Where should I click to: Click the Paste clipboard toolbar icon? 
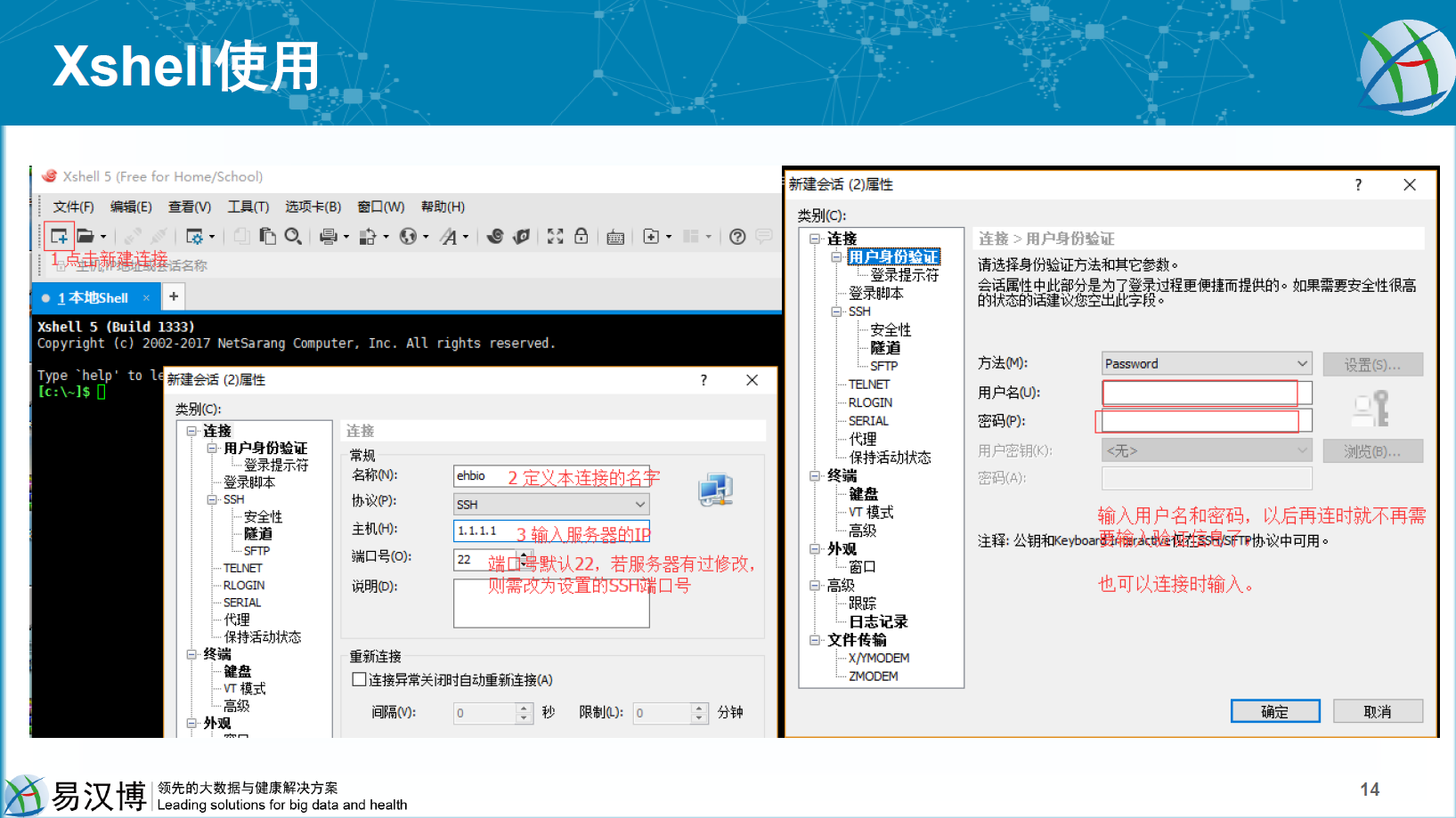(x=267, y=236)
